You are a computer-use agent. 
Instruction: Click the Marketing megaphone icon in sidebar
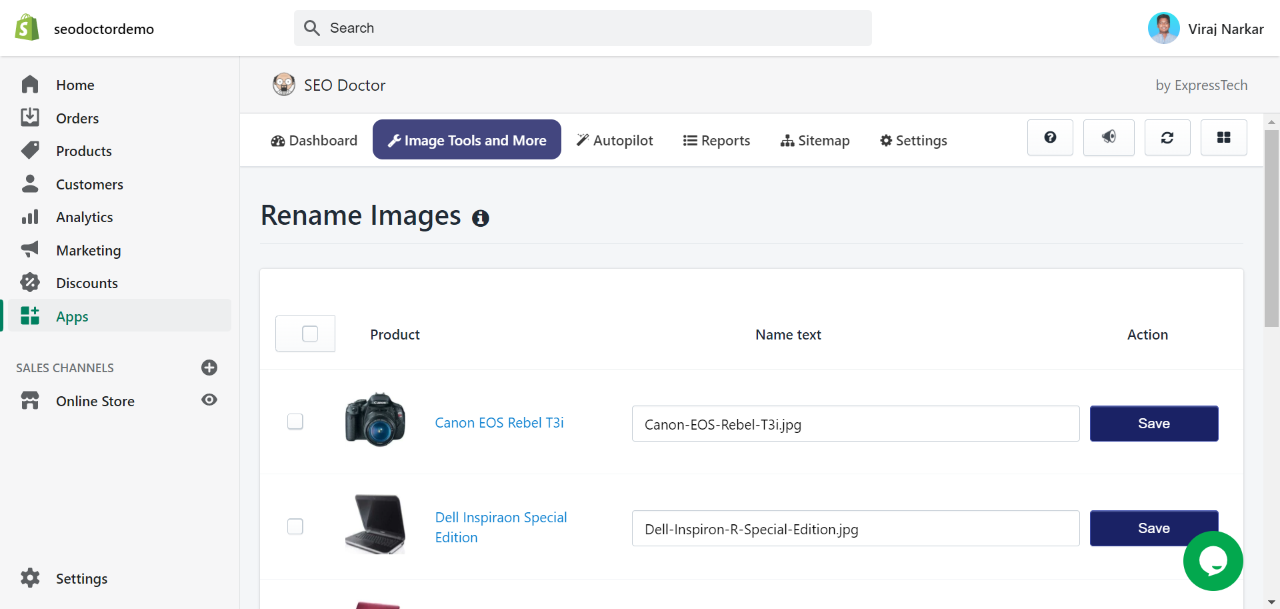click(30, 250)
